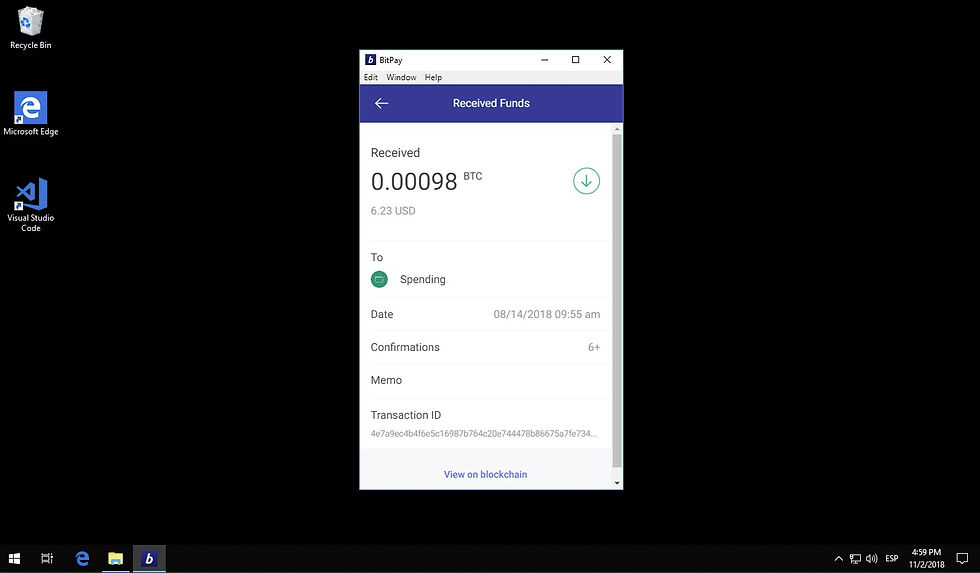The image size is (980, 573).
Task: Open Task View in the taskbar
Action: pos(47,558)
